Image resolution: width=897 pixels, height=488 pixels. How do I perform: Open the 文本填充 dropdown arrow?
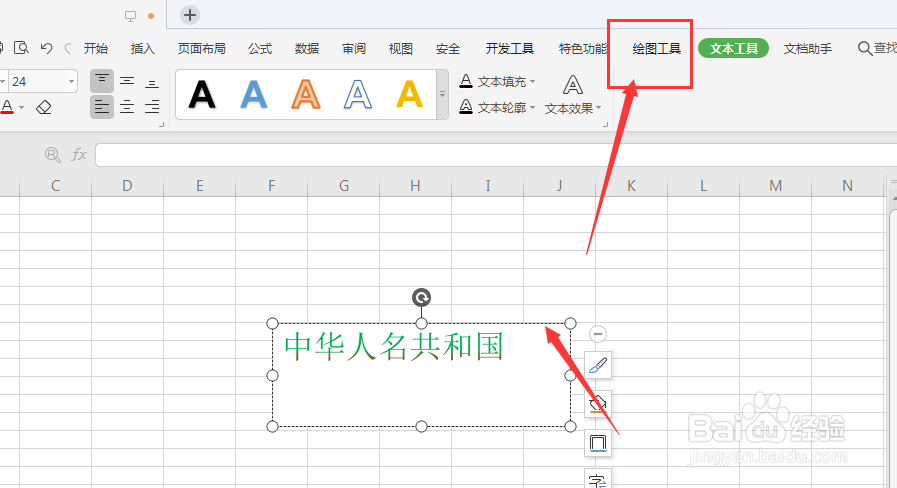(x=533, y=81)
